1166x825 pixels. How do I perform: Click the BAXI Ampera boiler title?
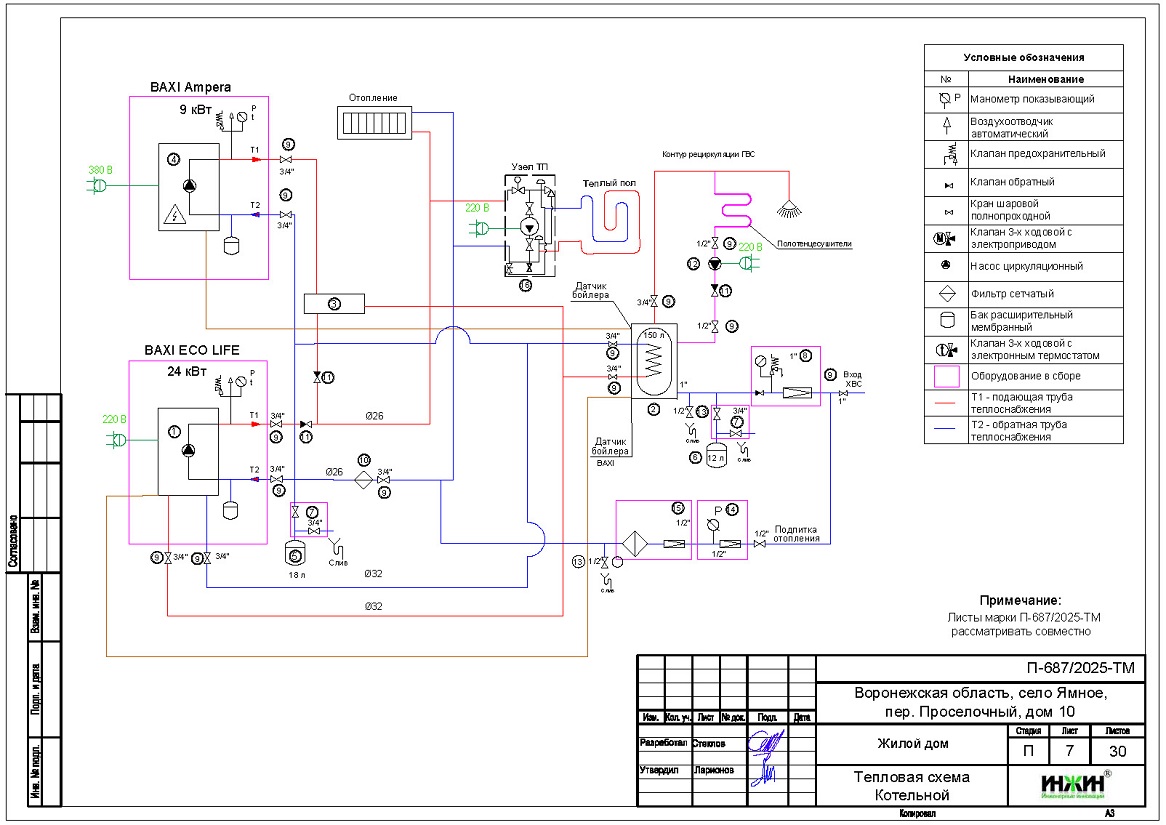[190, 87]
